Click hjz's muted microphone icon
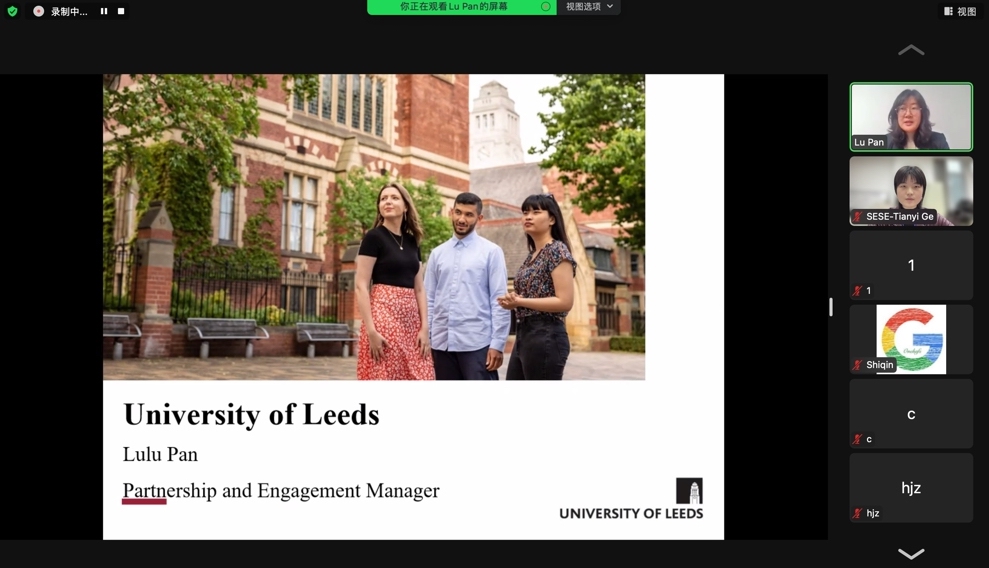Image resolution: width=989 pixels, height=568 pixels. [857, 513]
